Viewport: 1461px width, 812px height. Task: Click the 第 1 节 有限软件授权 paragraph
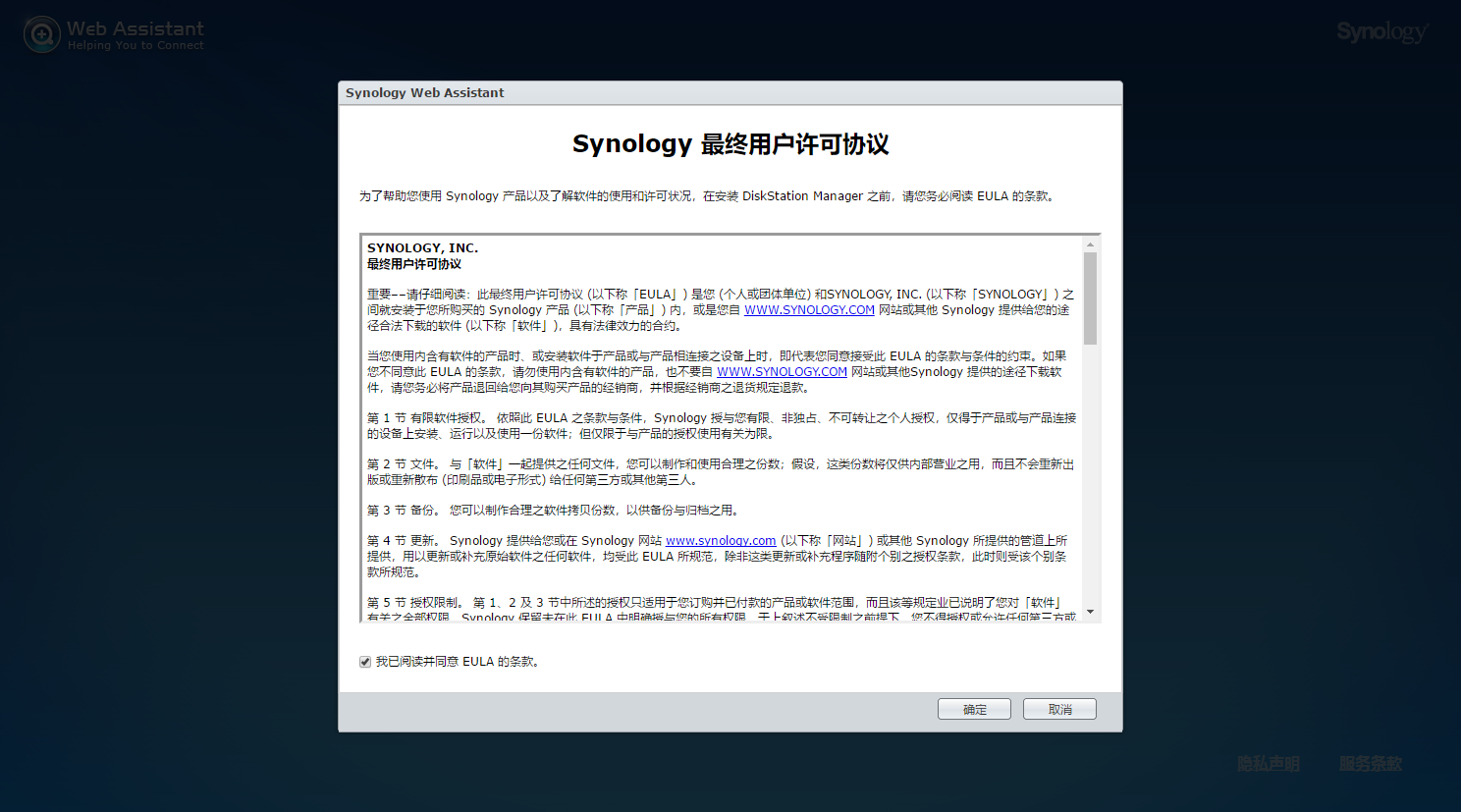click(x=722, y=425)
